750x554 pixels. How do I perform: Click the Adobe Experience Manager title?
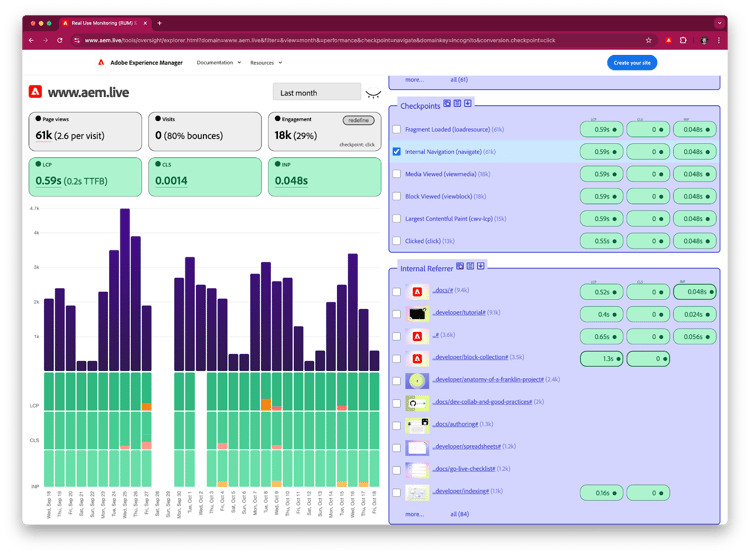tap(146, 63)
